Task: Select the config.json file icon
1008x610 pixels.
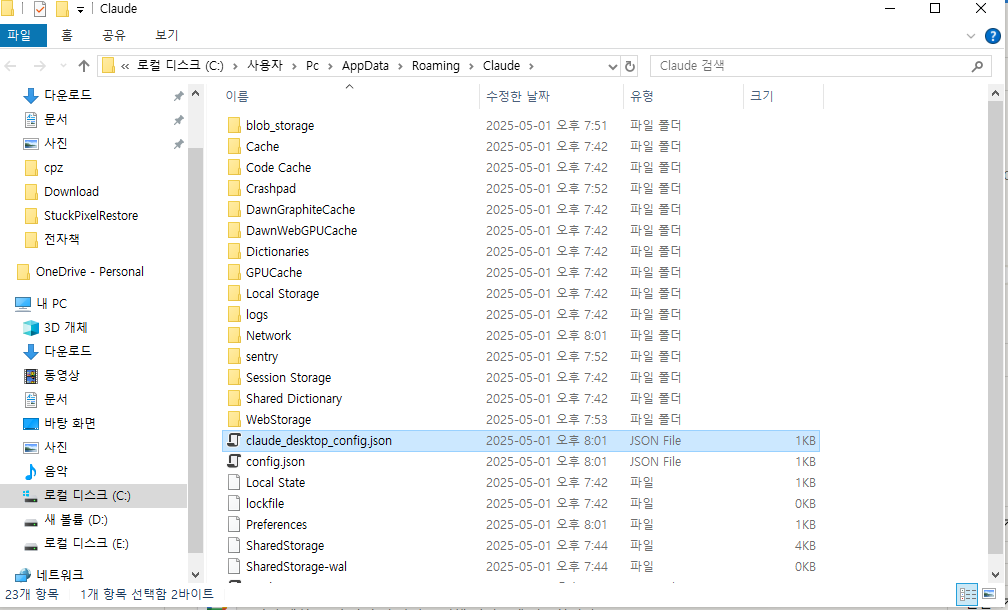Action: pos(234,462)
